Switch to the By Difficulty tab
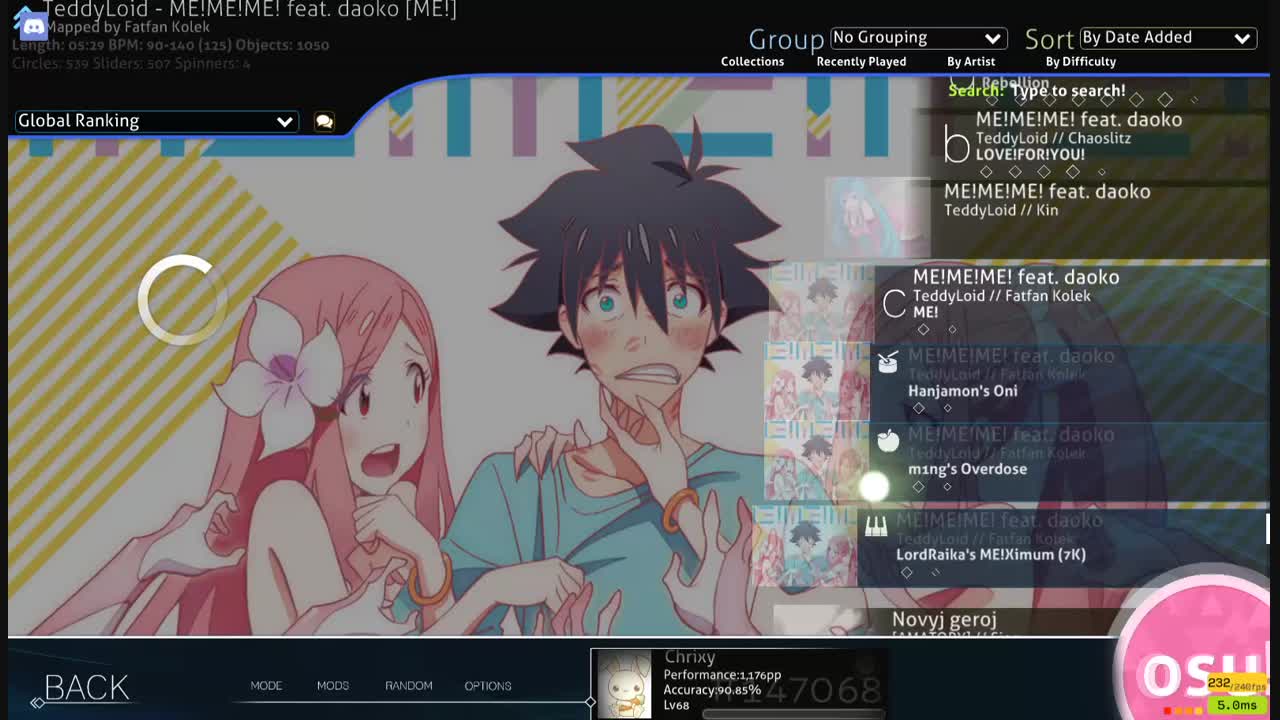1280x720 pixels. (x=1081, y=62)
